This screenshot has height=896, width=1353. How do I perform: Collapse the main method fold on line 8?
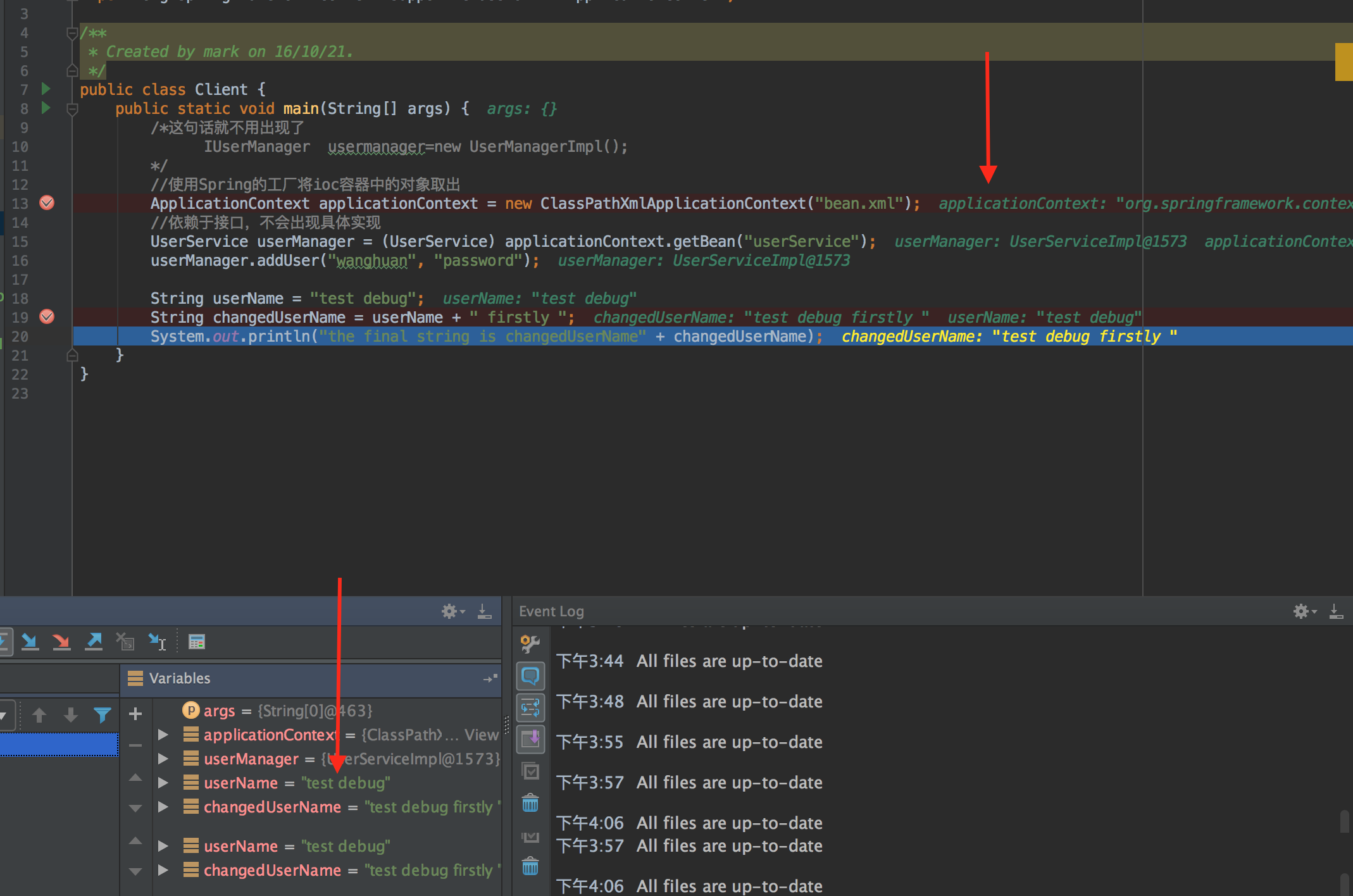tap(72, 109)
